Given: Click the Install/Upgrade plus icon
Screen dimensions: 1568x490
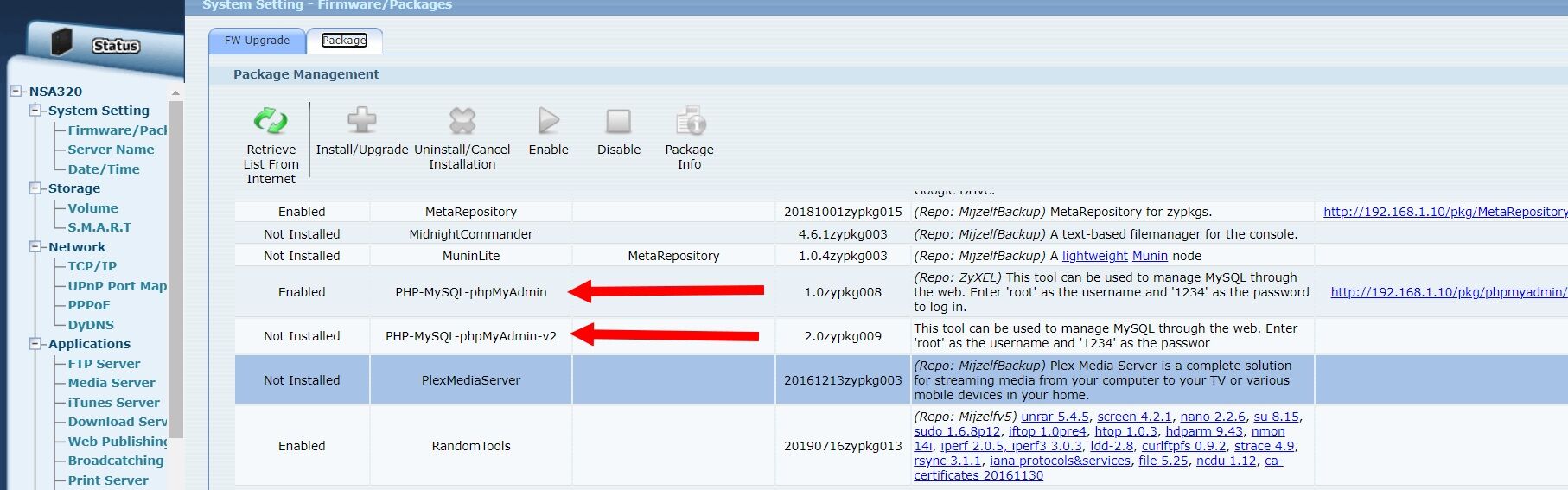Looking at the screenshot, I should click(x=361, y=120).
